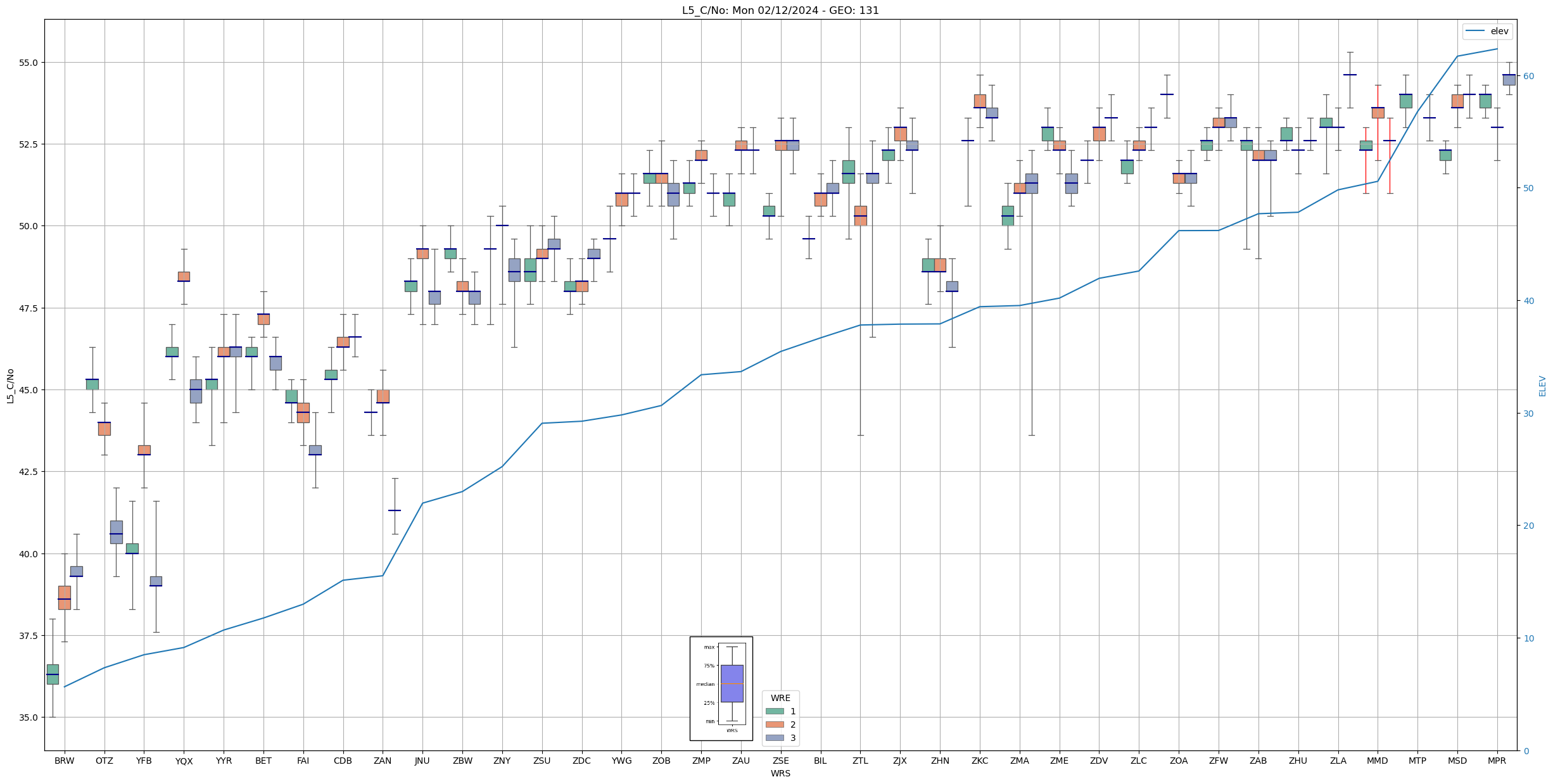Image resolution: width=1553 pixels, height=784 pixels.
Task: Click orange WRE 2 legend swatch
Action: [x=774, y=724]
